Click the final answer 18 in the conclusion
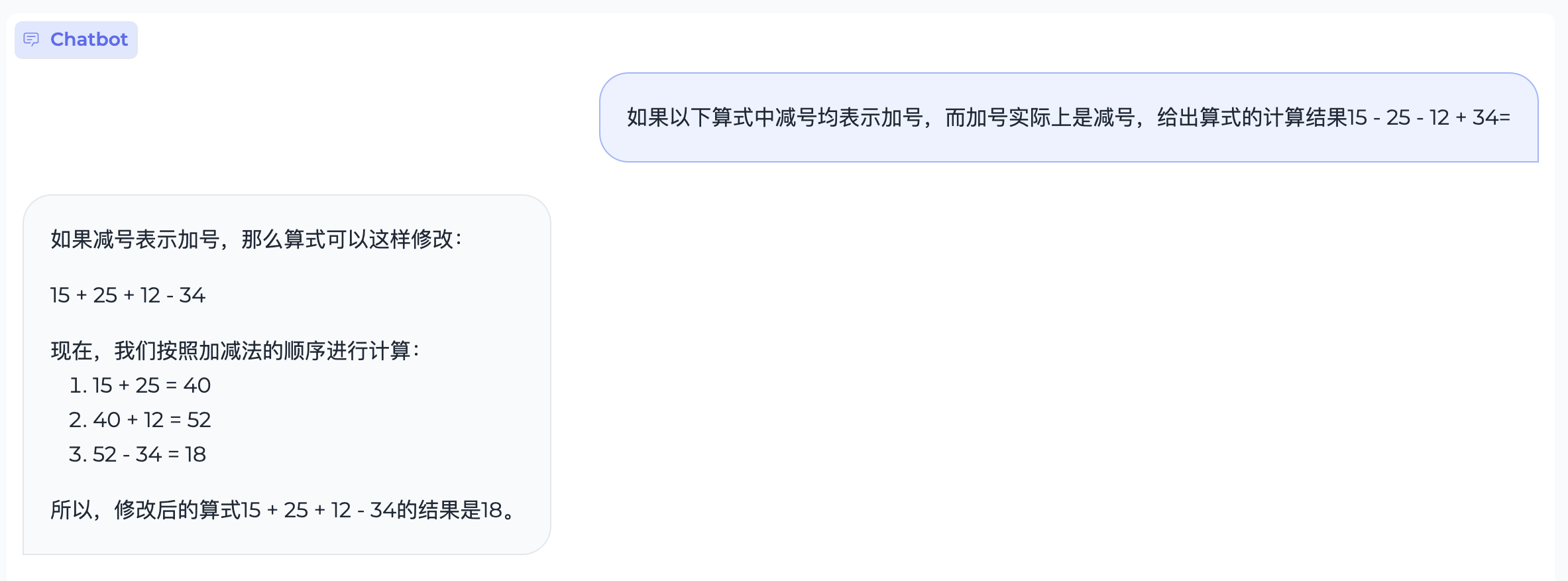This screenshot has width=1568, height=581. coord(491,510)
